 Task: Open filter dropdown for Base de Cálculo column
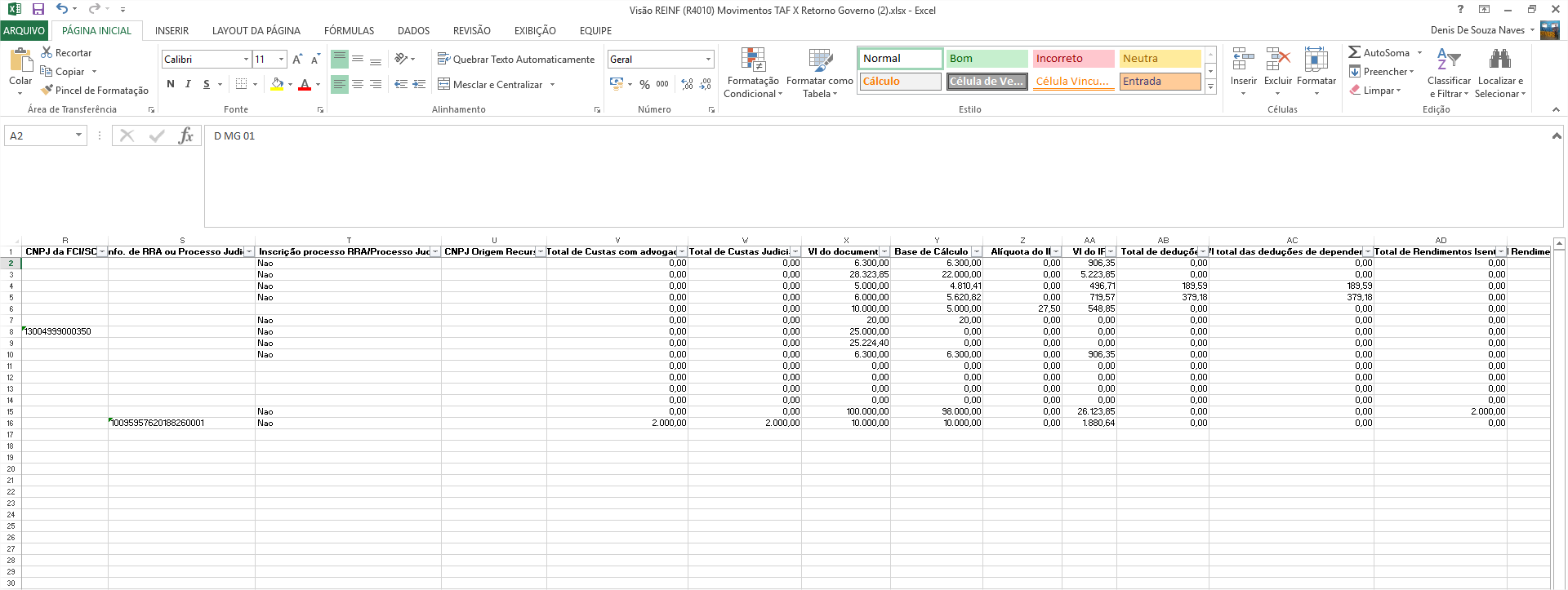tap(976, 252)
